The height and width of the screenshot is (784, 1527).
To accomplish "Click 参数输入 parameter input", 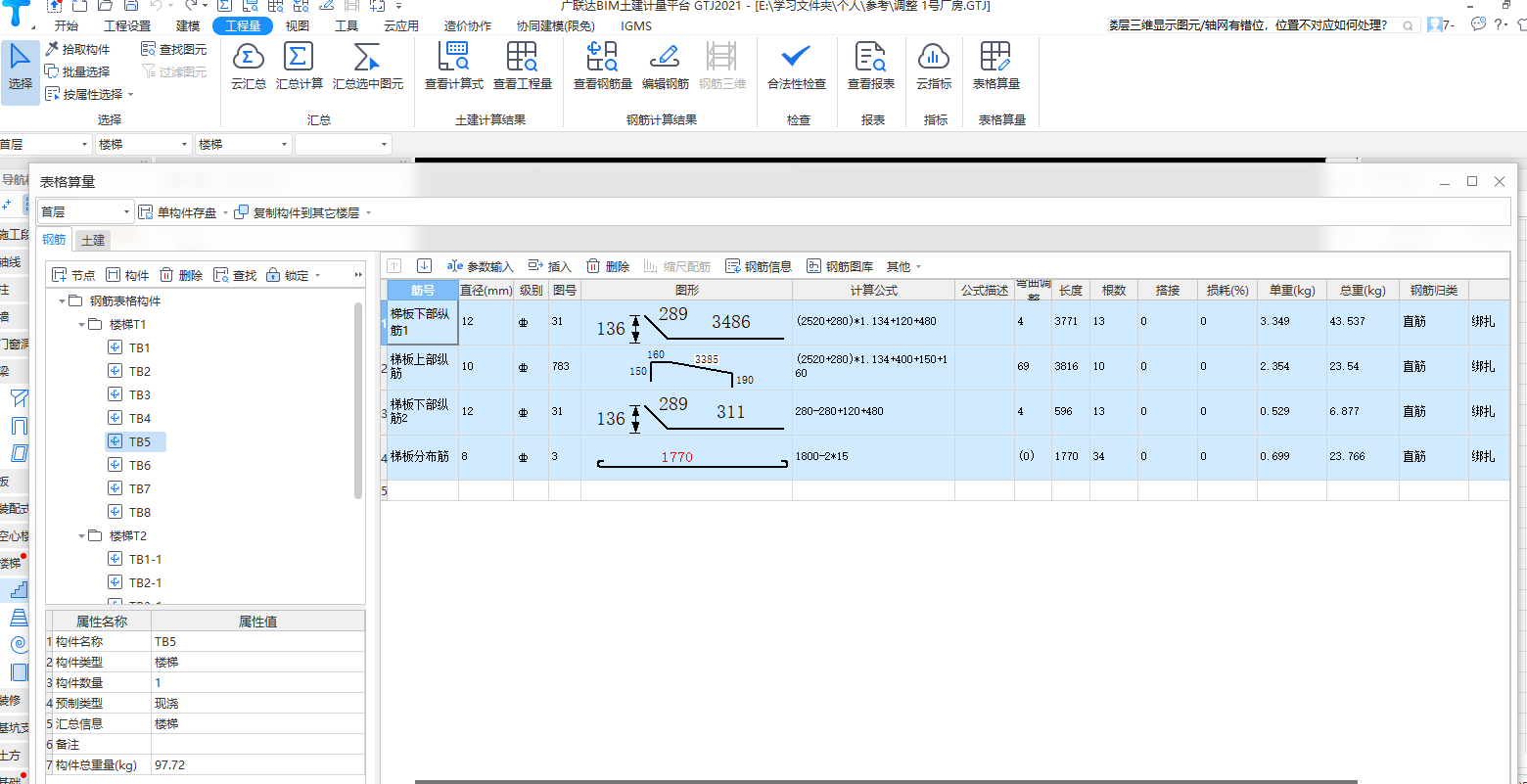I will (480, 266).
